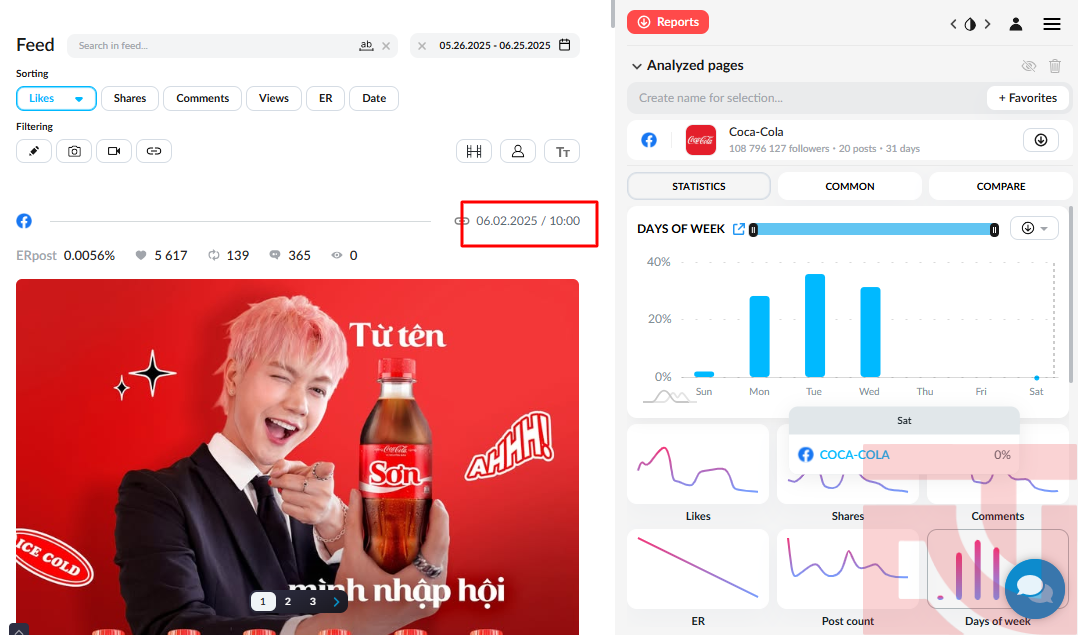
Task: Add selection to Favorites
Action: click(1028, 98)
